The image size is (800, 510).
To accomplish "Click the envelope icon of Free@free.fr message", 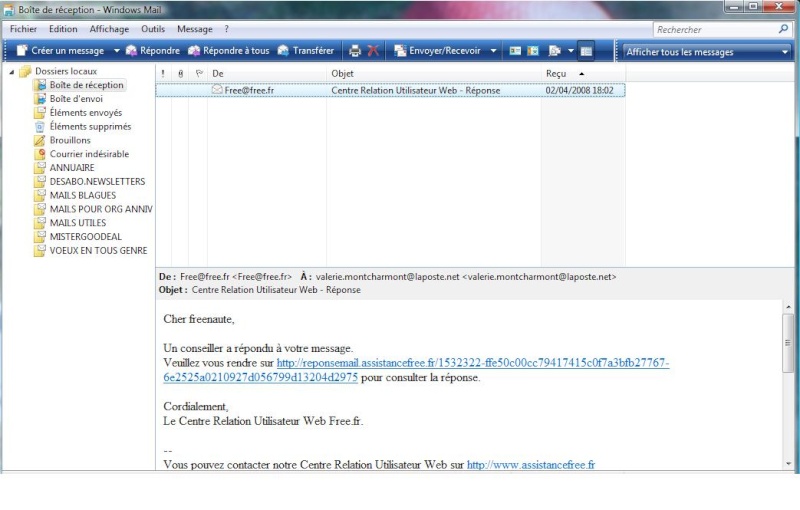I will tap(217, 90).
